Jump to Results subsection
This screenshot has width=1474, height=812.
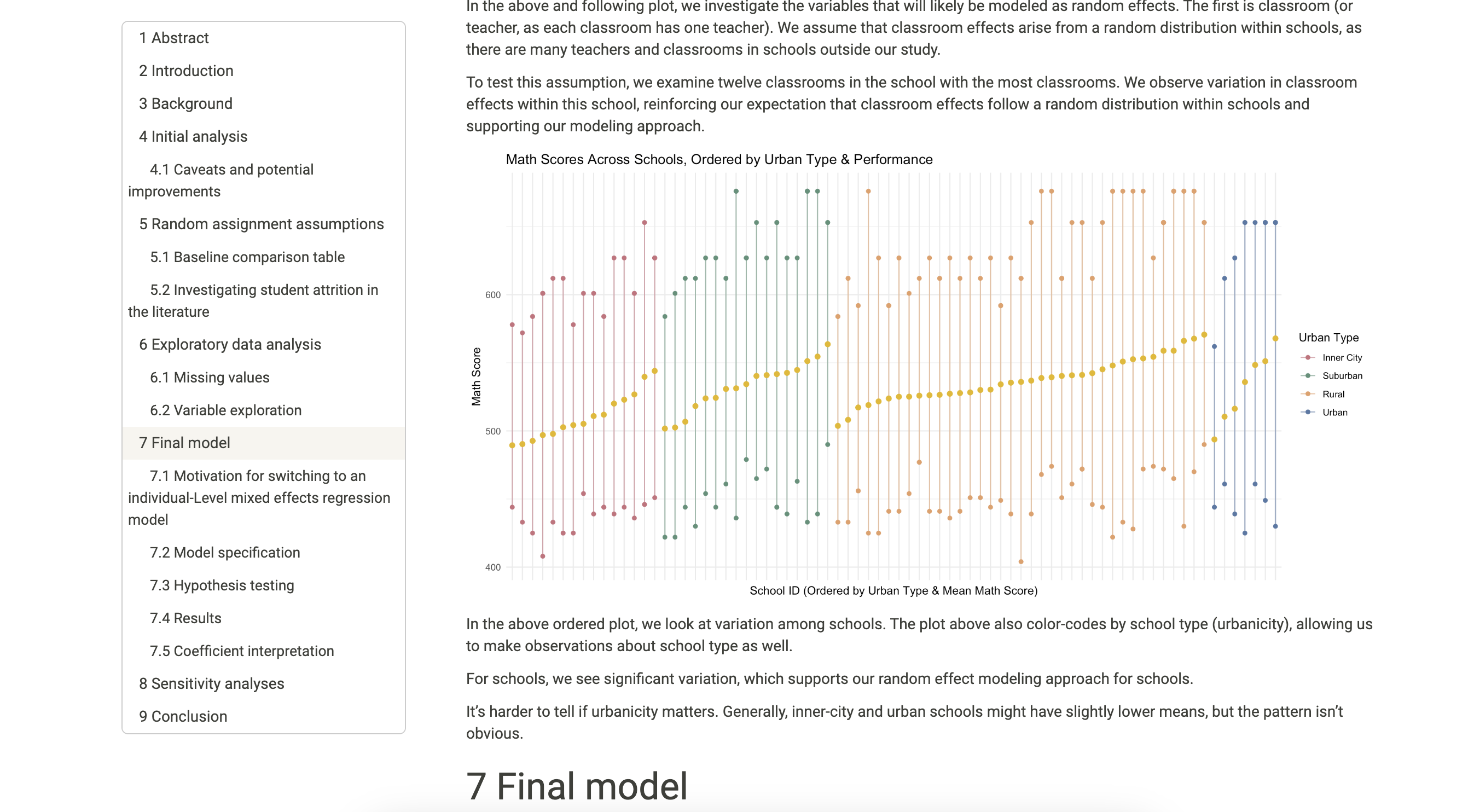point(185,618)
